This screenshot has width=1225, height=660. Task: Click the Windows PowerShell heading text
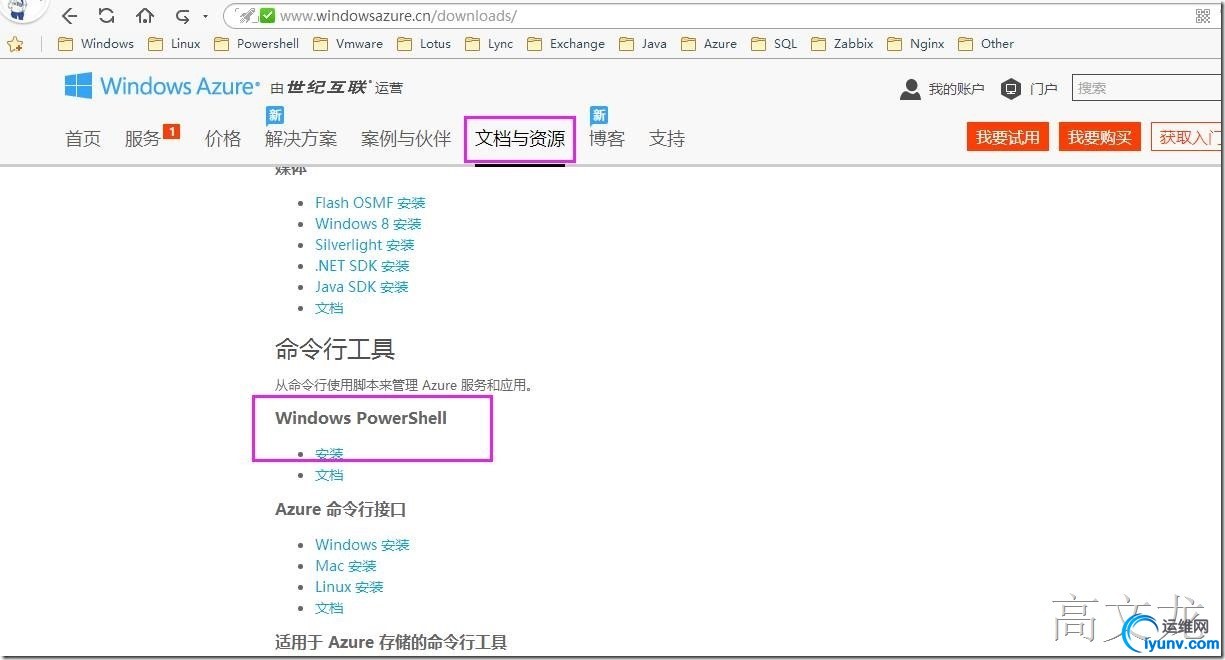[361, 418]
